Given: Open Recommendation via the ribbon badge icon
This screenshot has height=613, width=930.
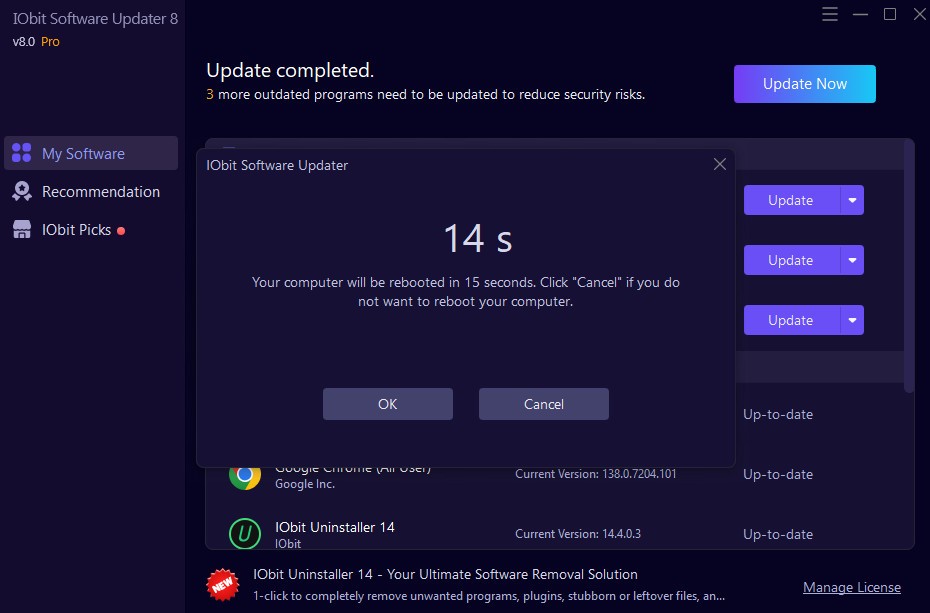Looking at the screenshot, I should click(20, 191).
